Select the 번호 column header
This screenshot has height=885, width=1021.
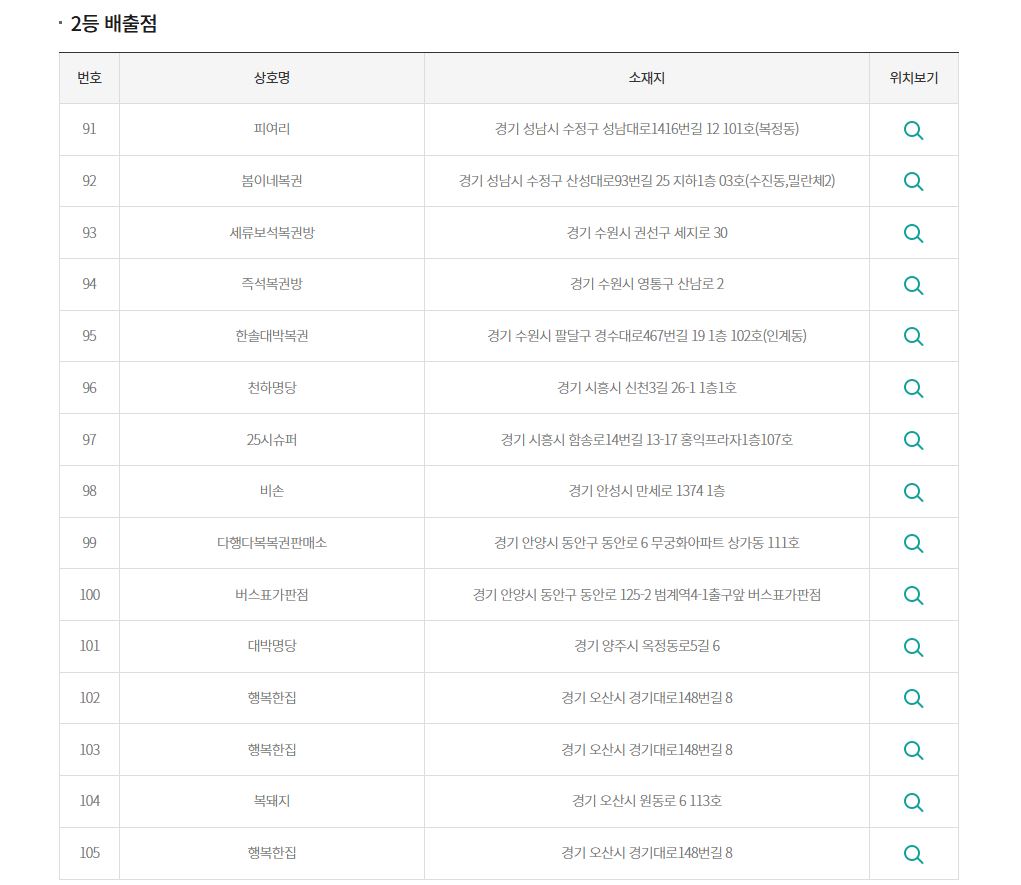pyautogui.click(x=89, y=78)
